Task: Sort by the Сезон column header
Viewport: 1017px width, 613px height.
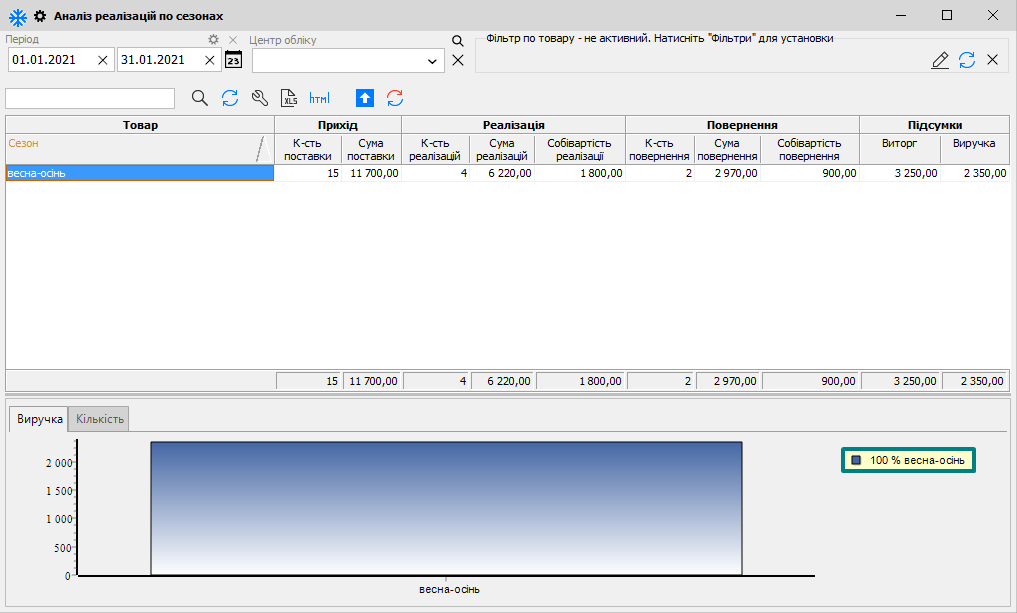Action: click(x=130, y=144)
